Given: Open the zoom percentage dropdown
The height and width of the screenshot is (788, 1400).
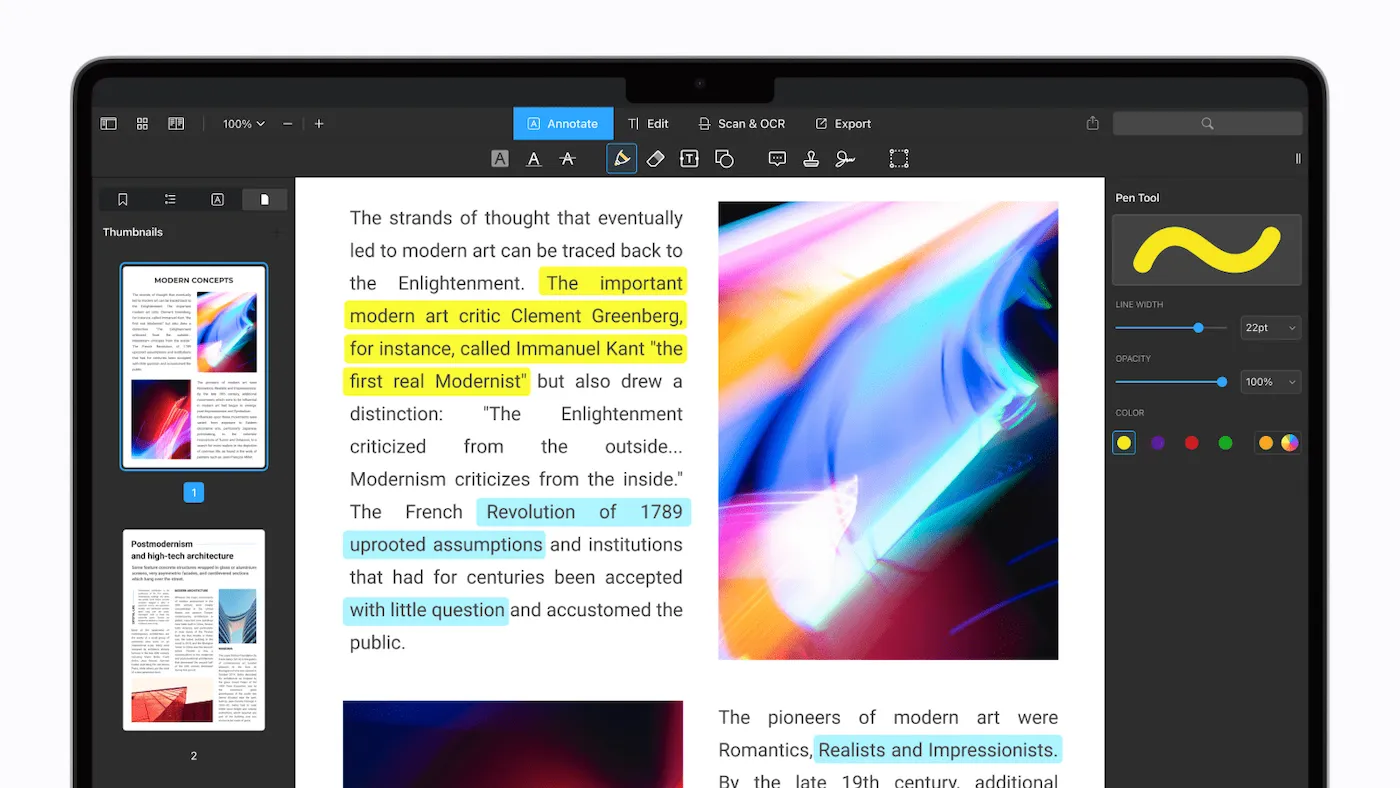Looking at the screenshot, I should tap(241, 123).
